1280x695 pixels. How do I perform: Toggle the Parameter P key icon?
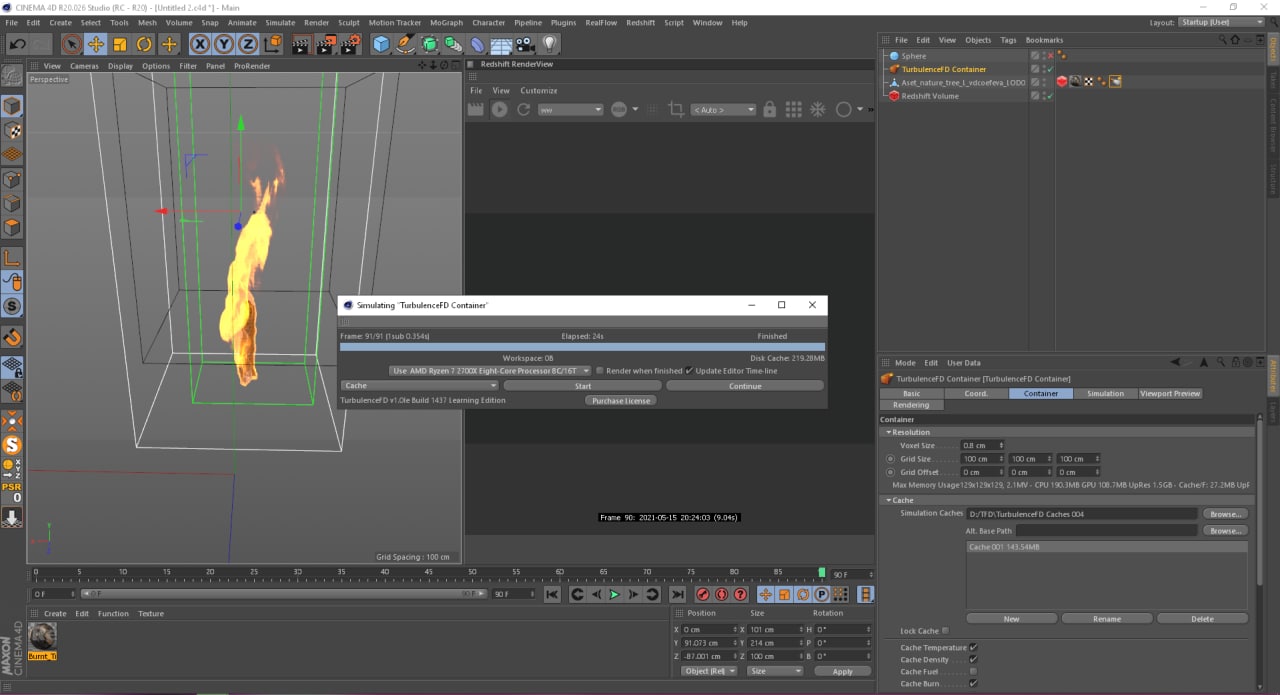[x=822, y=594]
